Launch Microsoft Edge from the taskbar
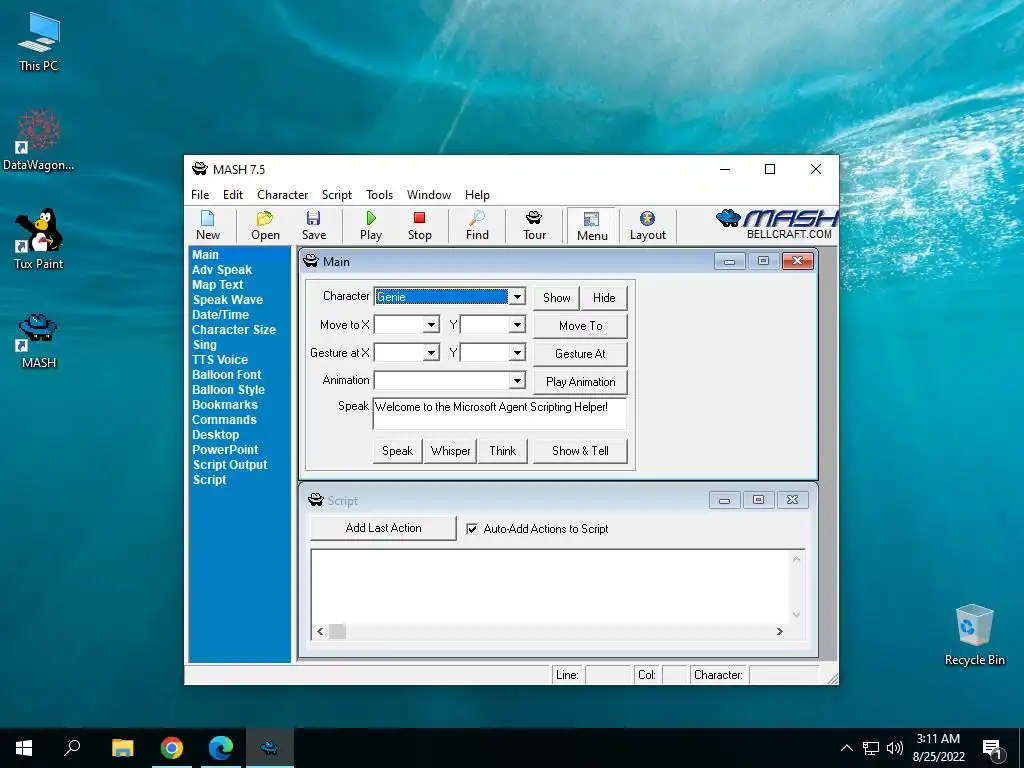Image resolution: width=1024 pixels, height=768 pixels. (x=221, y=748)
